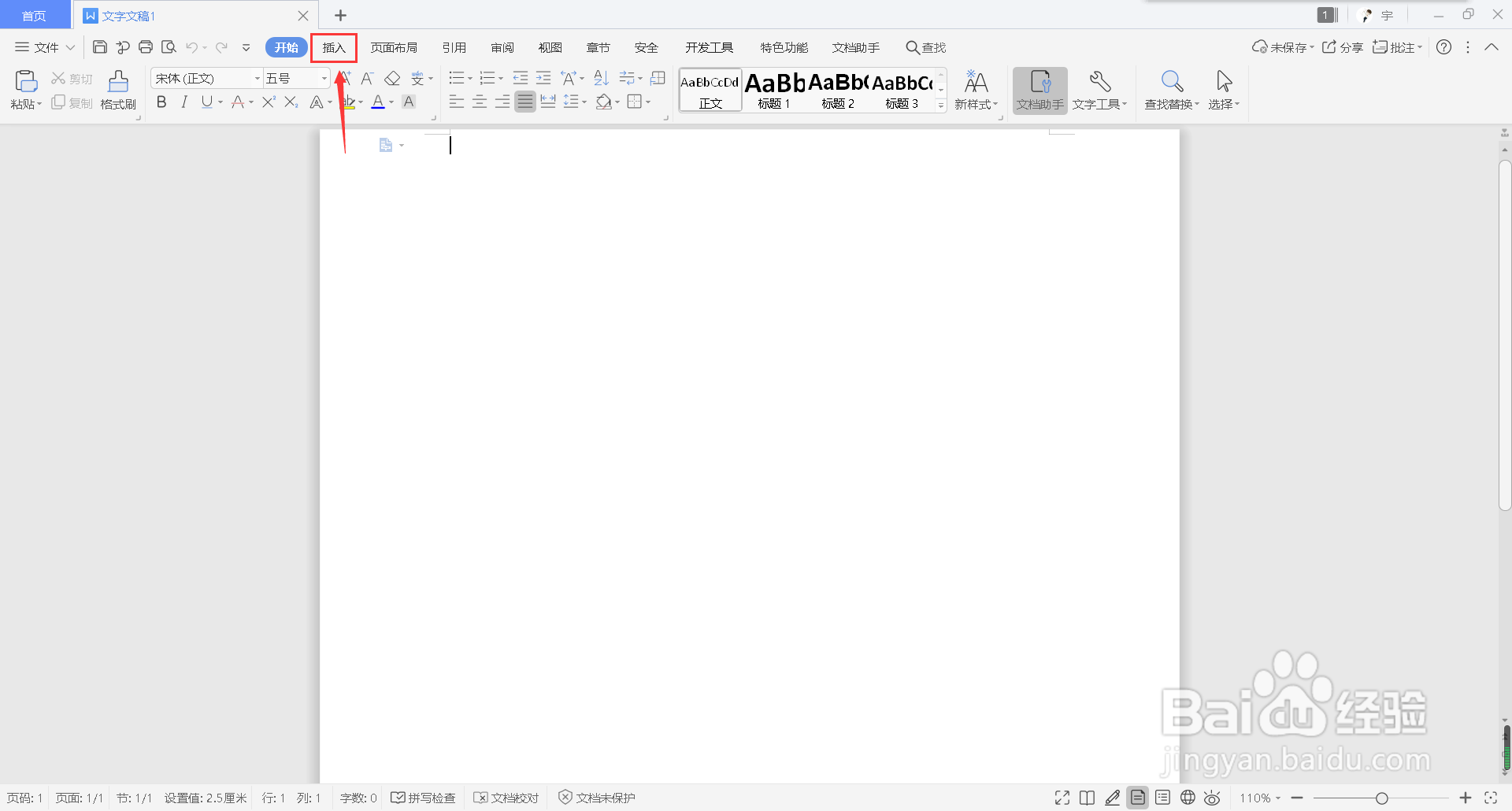Click the Copy (复制) button
This screenshot has height=811, width=1512.
click(72, 103)
